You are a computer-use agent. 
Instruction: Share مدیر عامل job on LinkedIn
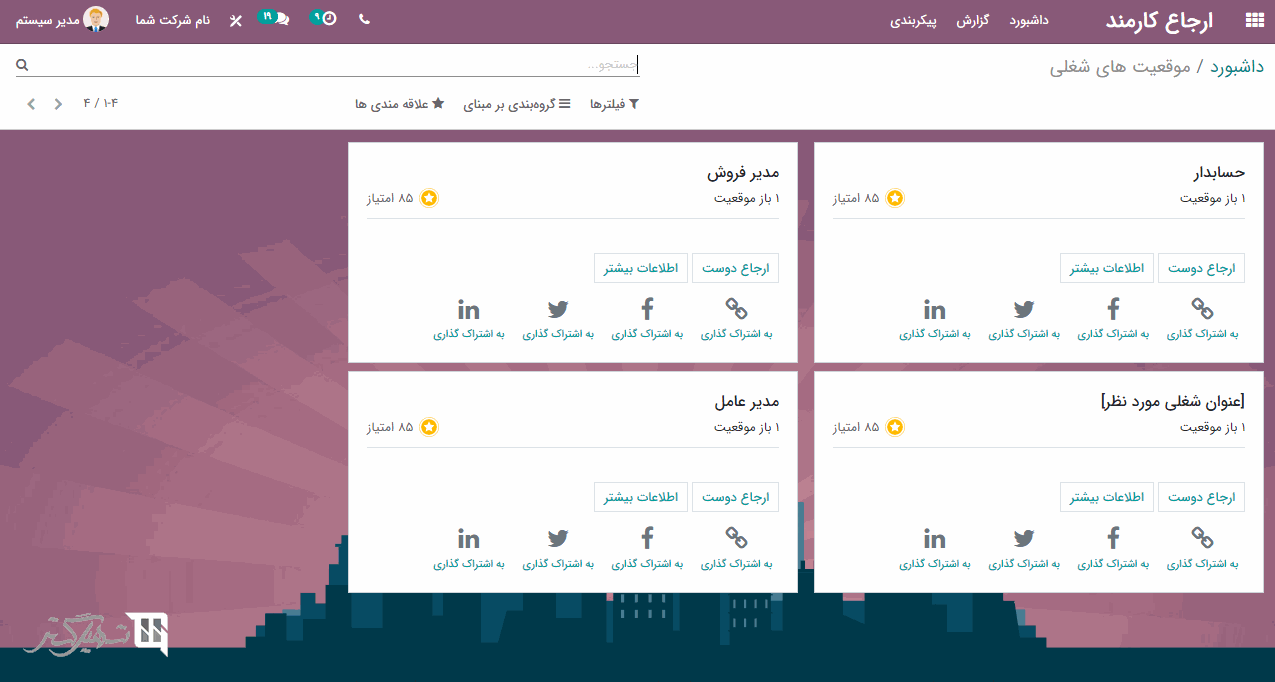coord(468,547)
